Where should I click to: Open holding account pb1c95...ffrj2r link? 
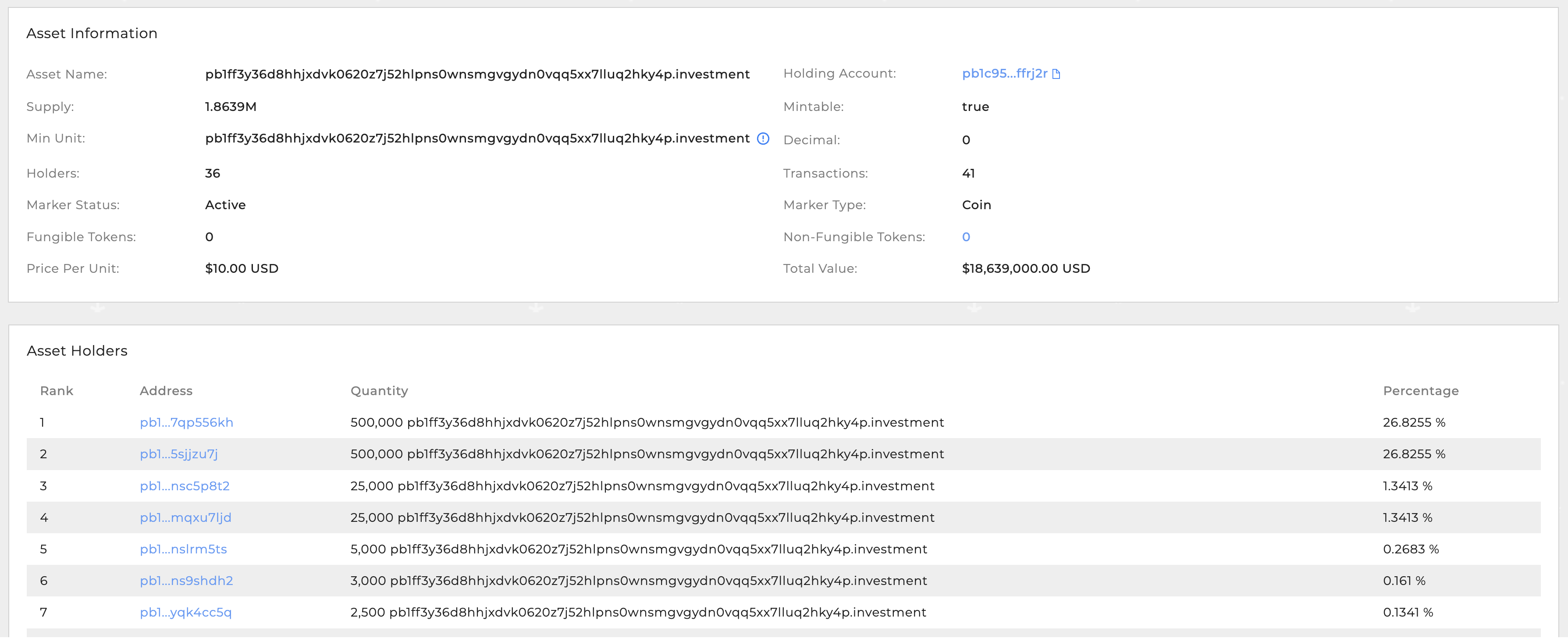1004,74
